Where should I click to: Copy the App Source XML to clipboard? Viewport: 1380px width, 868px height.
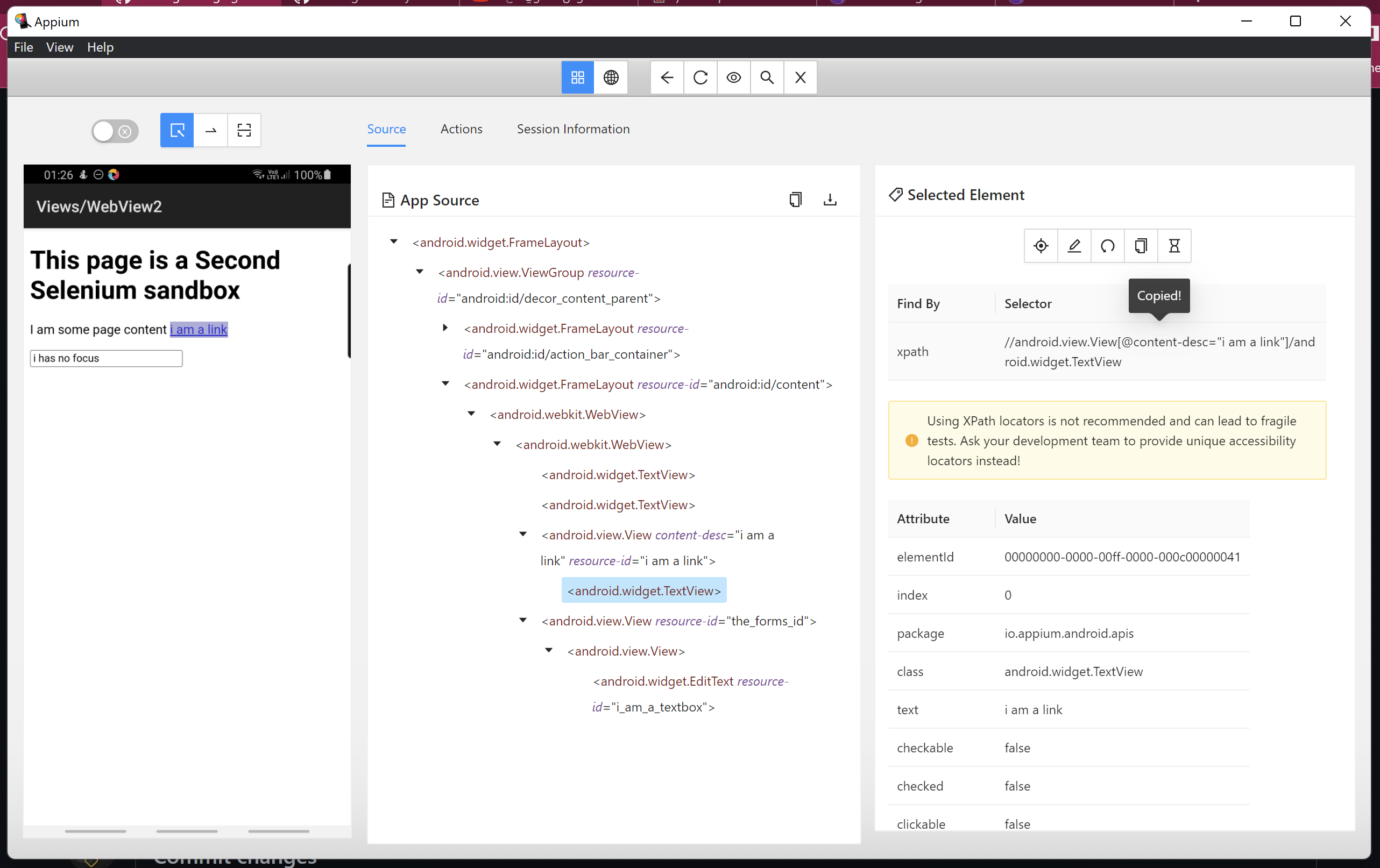click(795, 200)
